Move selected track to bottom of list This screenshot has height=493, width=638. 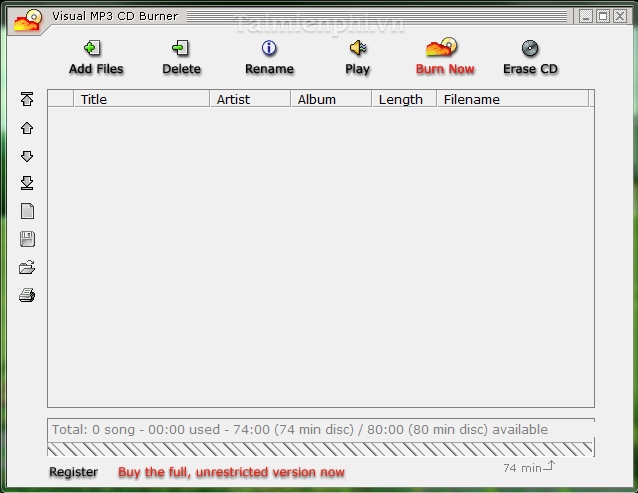point(27,183)
